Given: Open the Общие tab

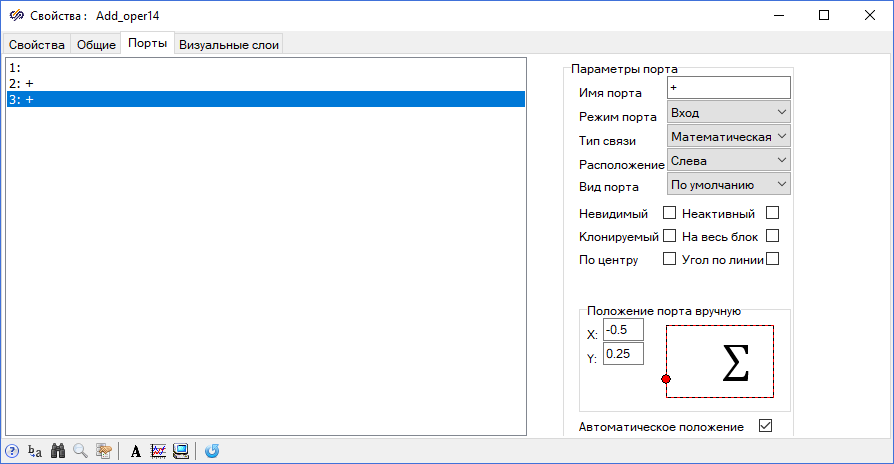Looking at the screenshot, I should [97, 44].
